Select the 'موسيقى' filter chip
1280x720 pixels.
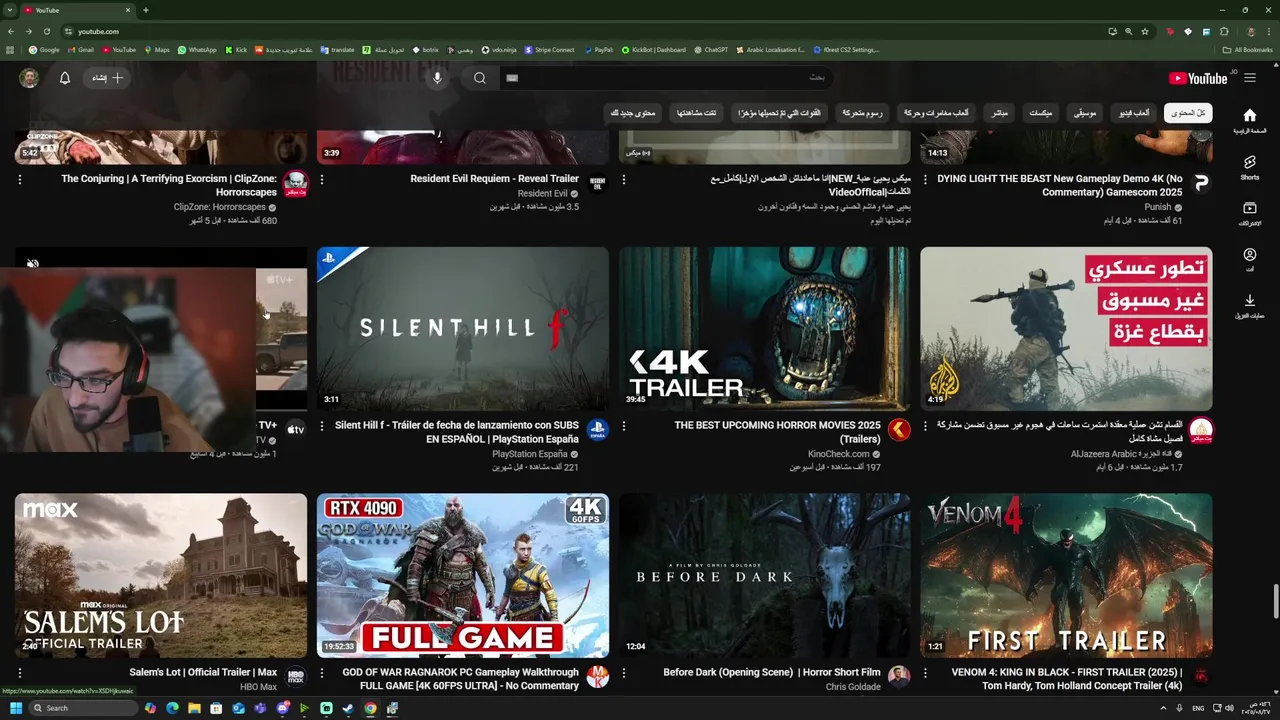pos(1085,113)
